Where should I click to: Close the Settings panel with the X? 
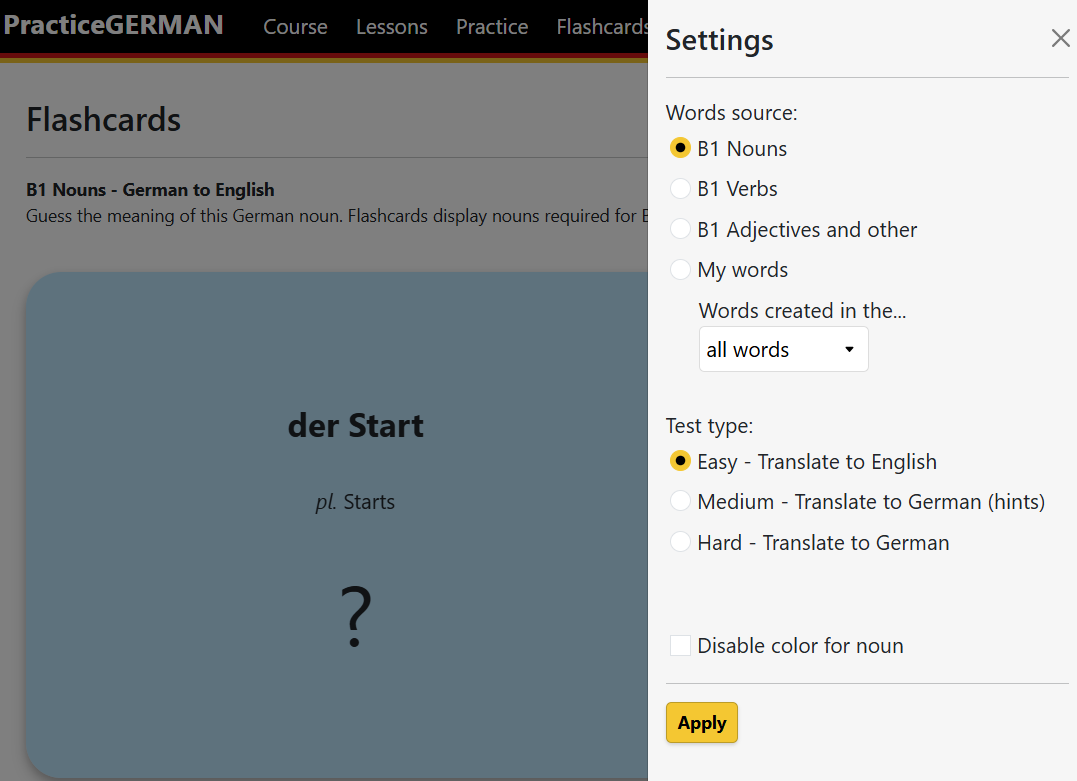pyautogui.click(x=1060, y=39)
